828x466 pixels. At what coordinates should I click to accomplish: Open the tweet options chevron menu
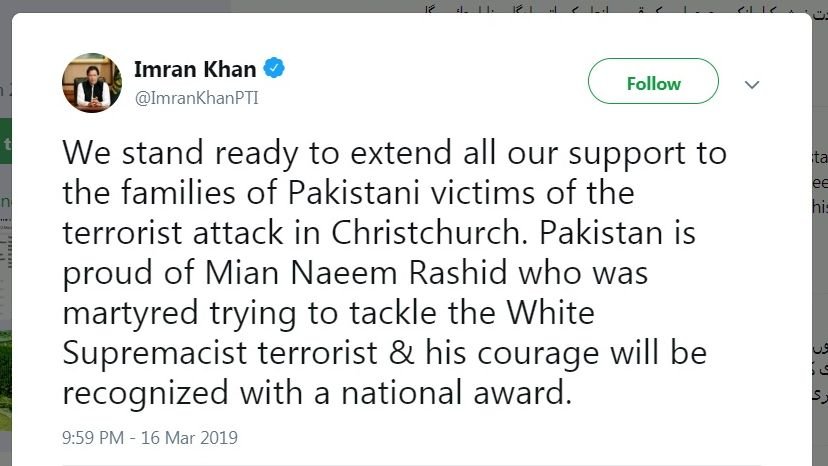tap(752, 85)
